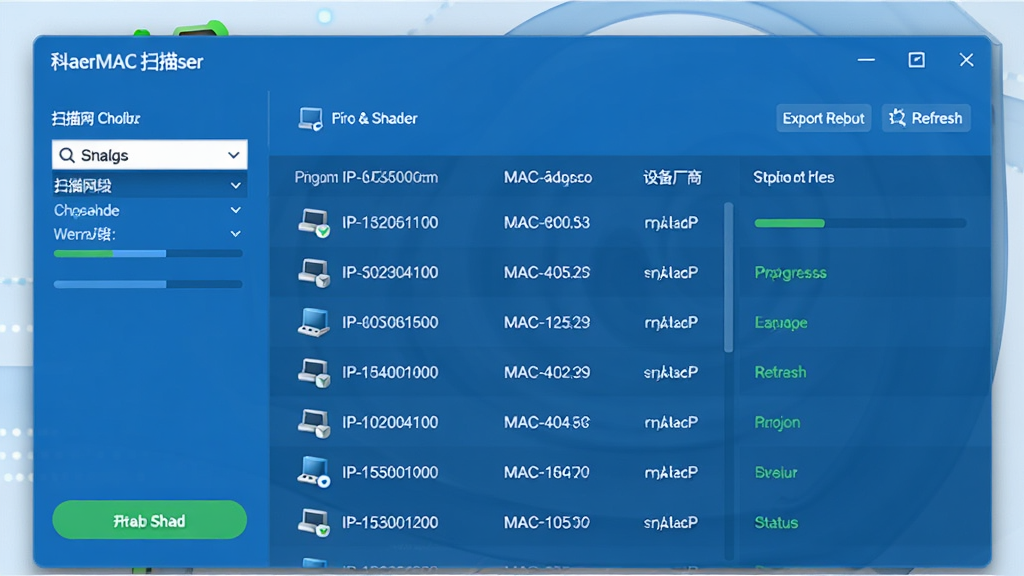Sort by MAC-adgsco column header
The width and height of the screenshot is (1024, 576).
(x=548, y=178)
